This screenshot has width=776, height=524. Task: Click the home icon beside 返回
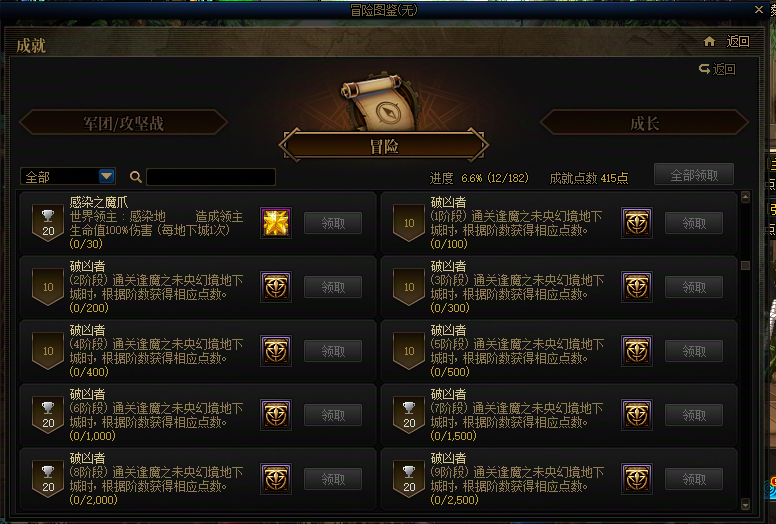click(x=709, y=41)
